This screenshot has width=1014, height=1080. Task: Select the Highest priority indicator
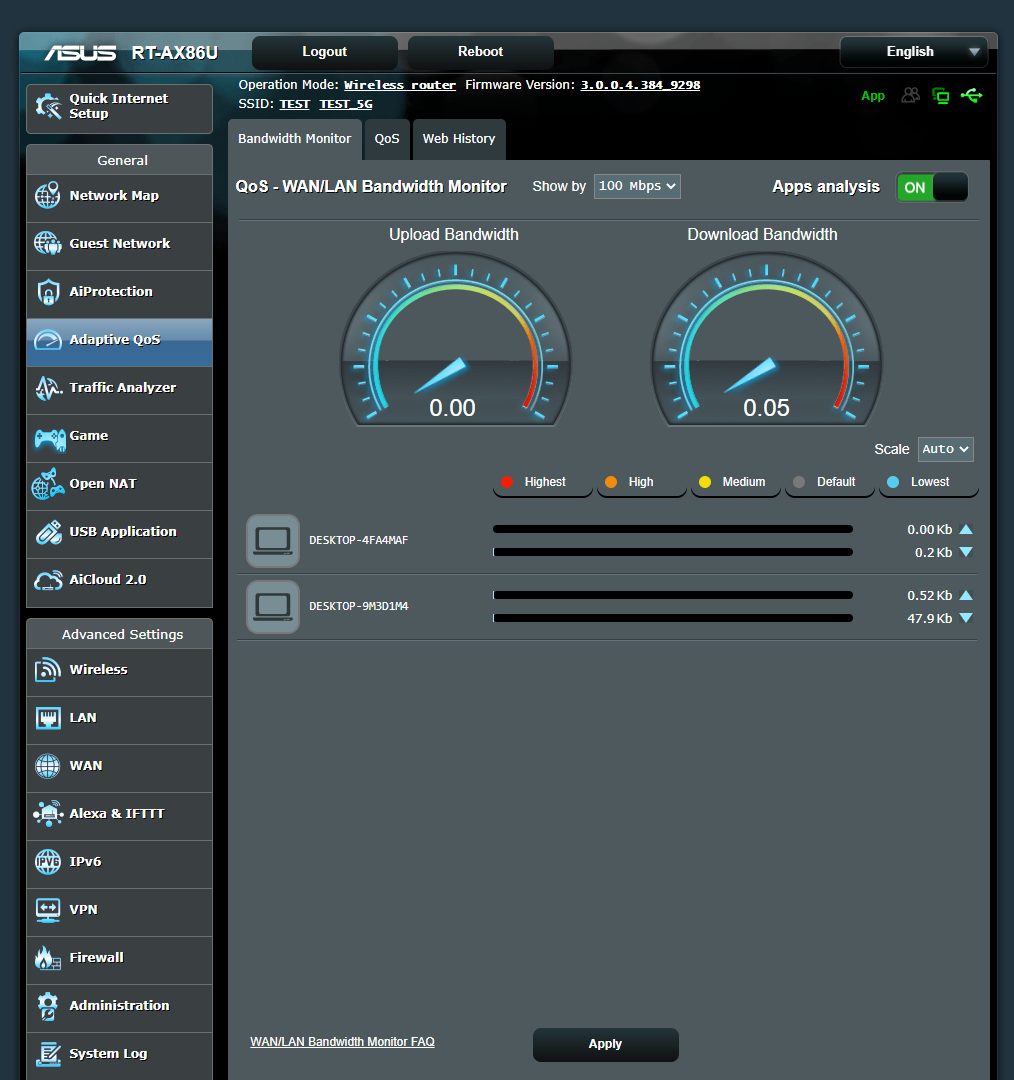pyautogui.click(x=542, y=481)
